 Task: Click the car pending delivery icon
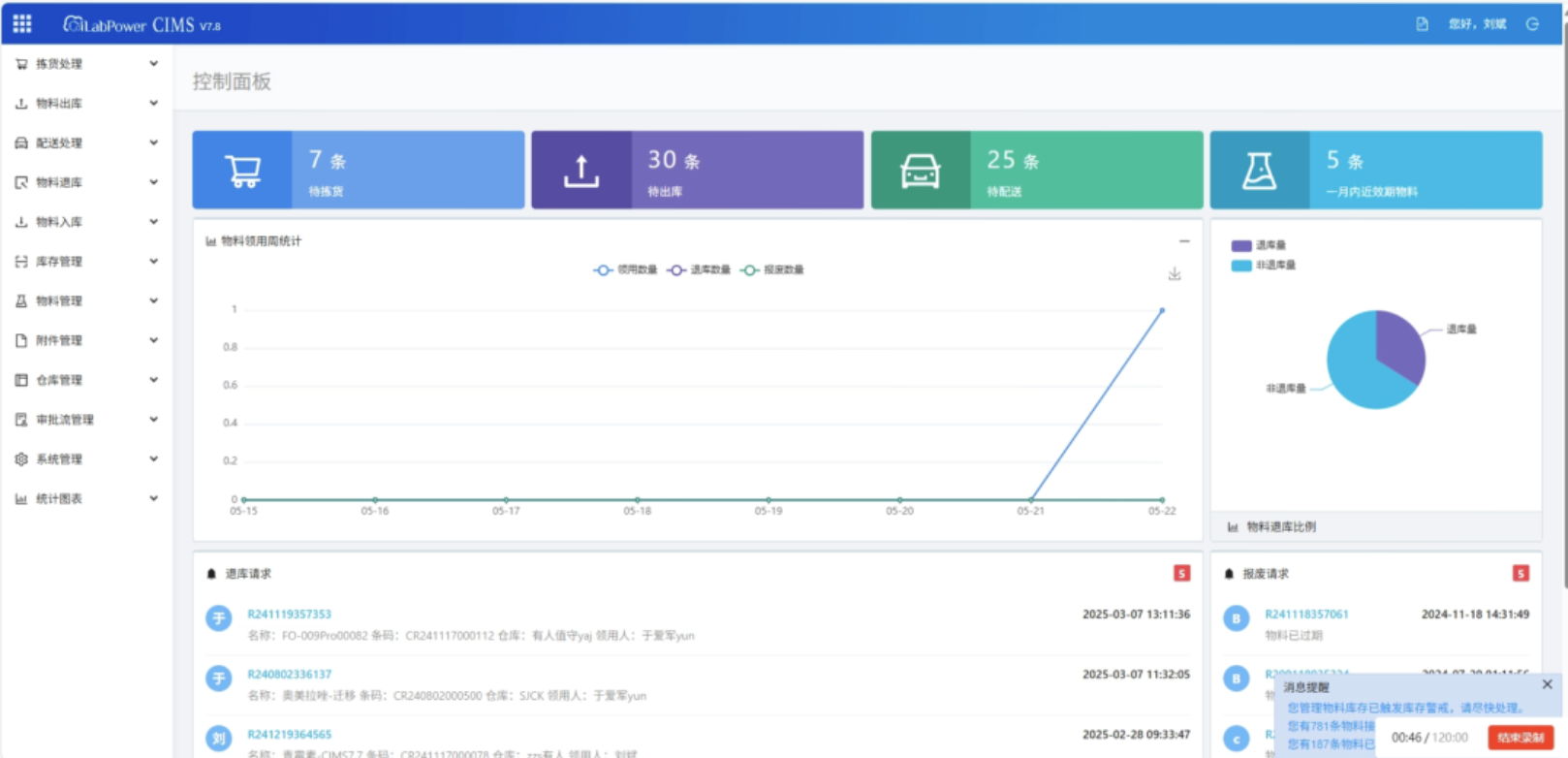pos(920,171)
